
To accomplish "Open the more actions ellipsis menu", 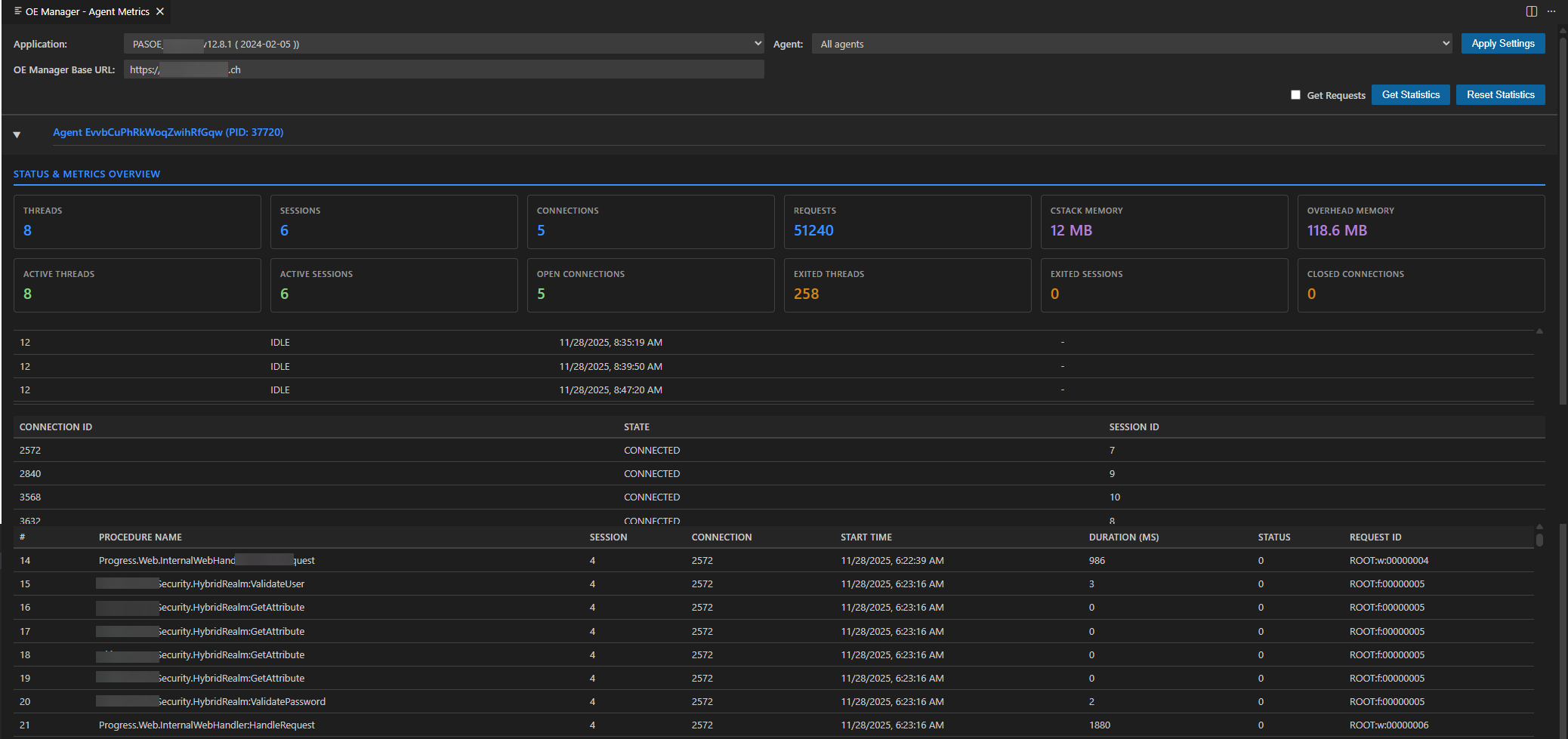I will point(1553,11).
